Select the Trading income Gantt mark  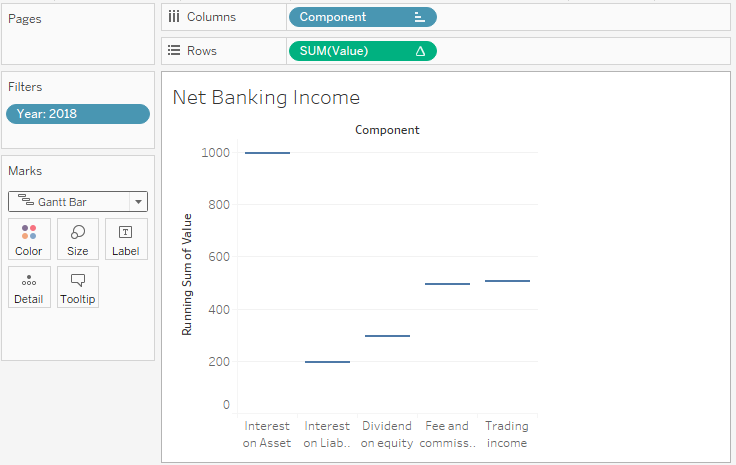point(507,281)
